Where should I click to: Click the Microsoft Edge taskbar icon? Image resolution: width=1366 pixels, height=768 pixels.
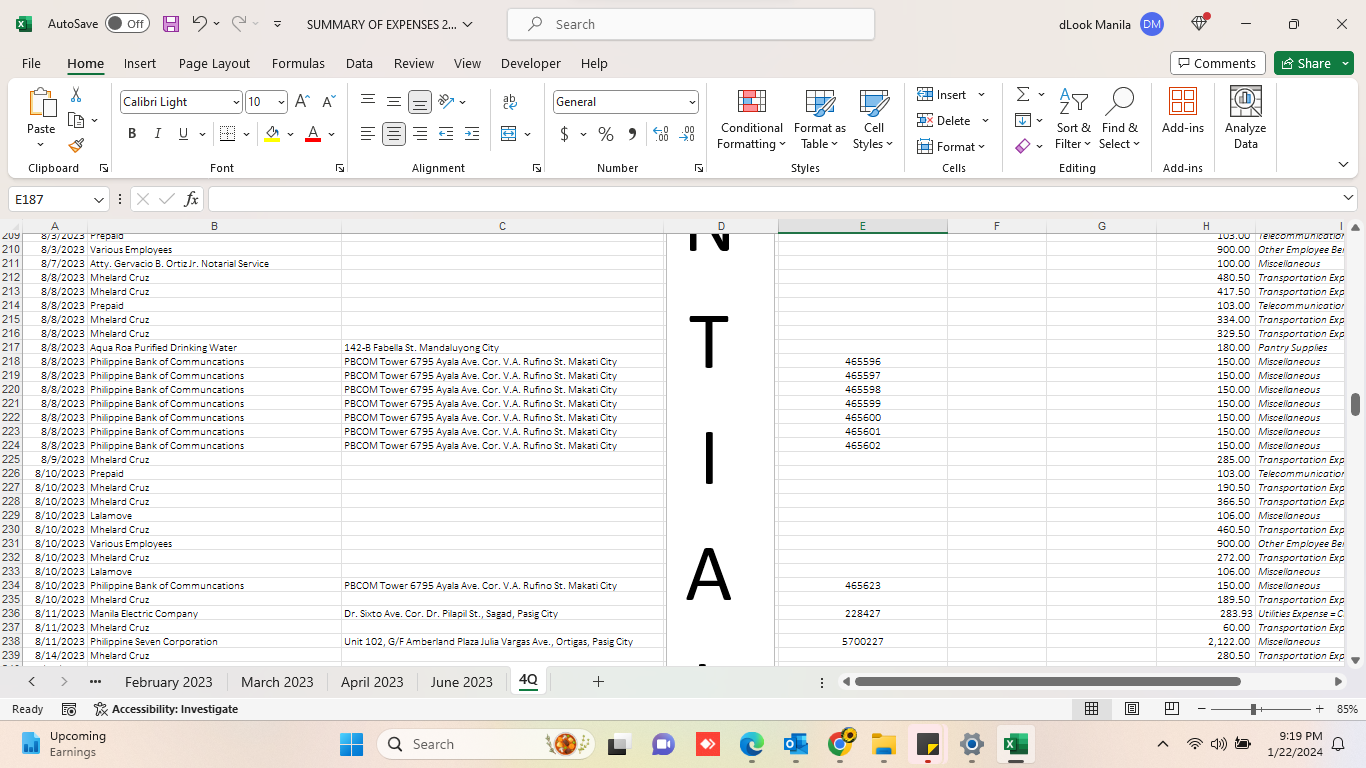(751, 744)
